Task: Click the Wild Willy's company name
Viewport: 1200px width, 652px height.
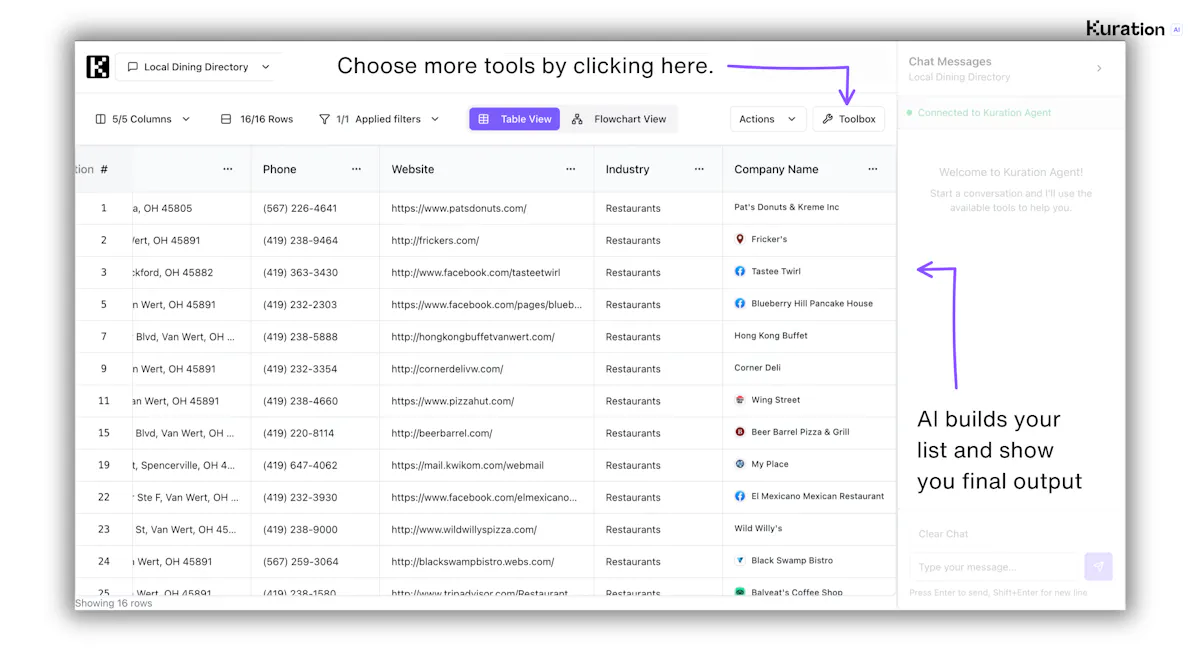Action: click(x=758, y=528)
